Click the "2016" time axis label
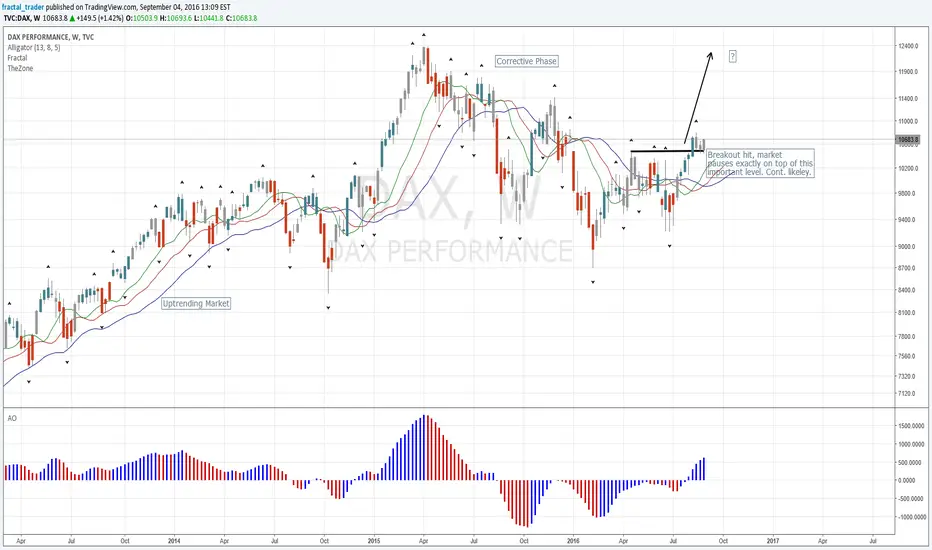Viewport: 932px width, 550px height. (x=573, y=541)
